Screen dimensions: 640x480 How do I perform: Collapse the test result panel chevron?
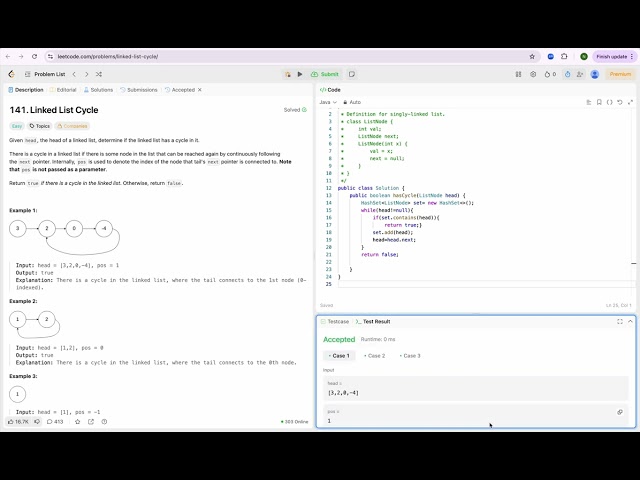(x=630, y=322)
